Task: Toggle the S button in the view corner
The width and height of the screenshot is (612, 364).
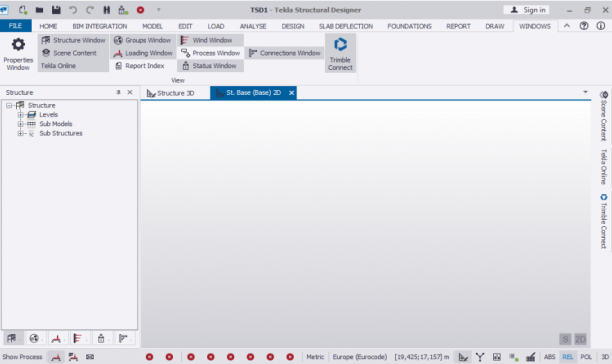Action: click(565, 339)
